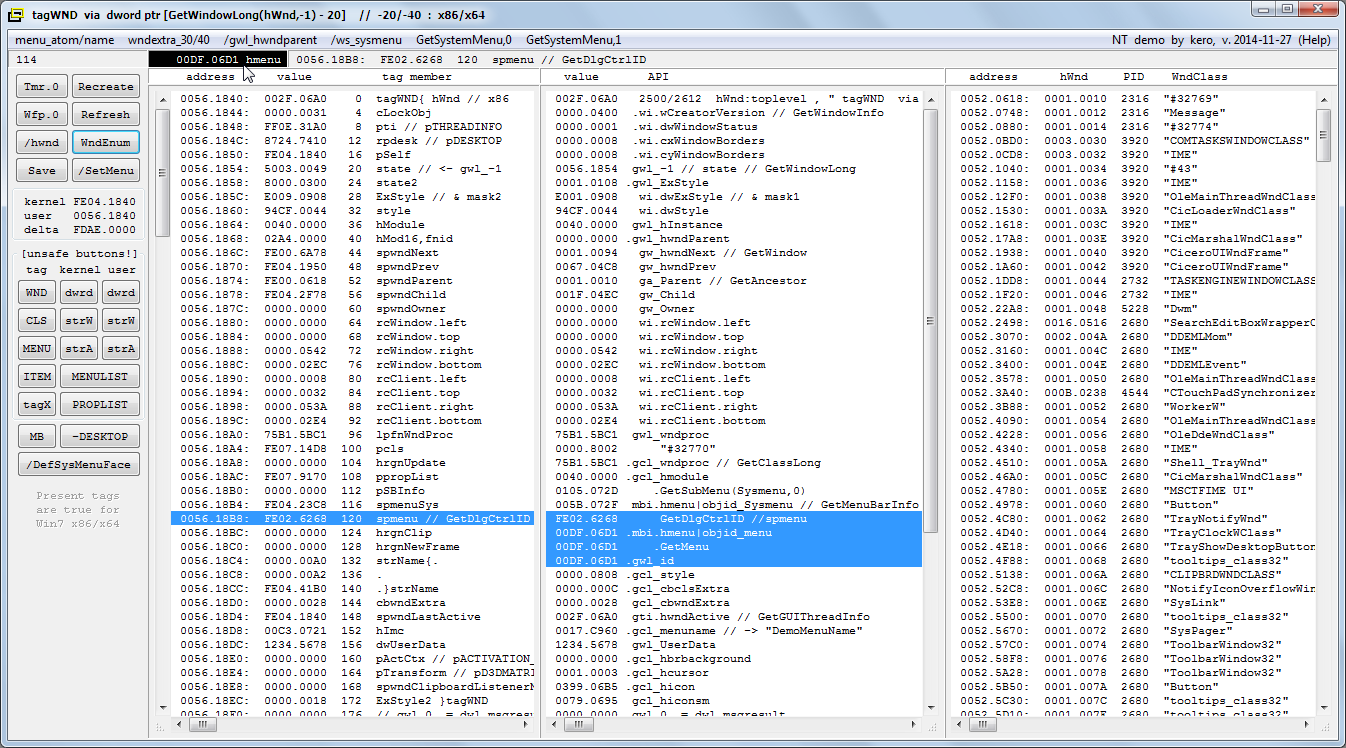Click the /DefSysMenuFace button
The height and width of the screenshot is (748, 1346).
[79, 464]
